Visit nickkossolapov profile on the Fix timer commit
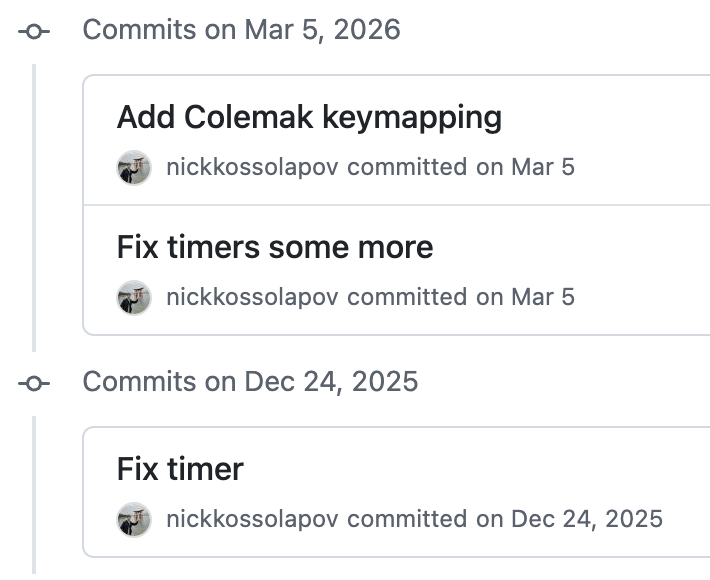The image size is (710, 580). coord(252,519)
